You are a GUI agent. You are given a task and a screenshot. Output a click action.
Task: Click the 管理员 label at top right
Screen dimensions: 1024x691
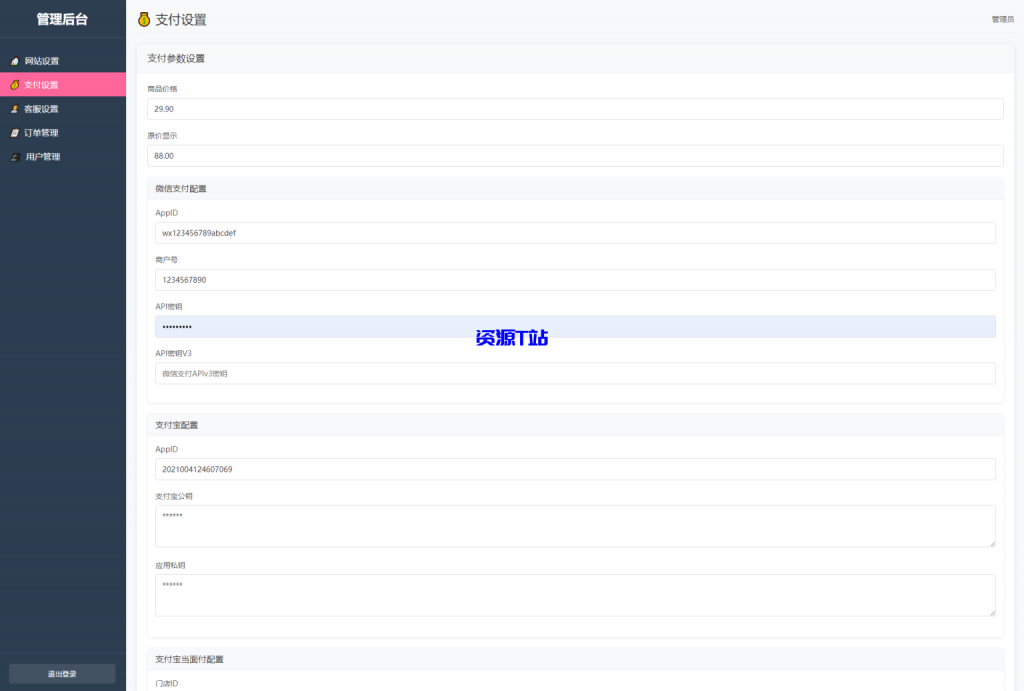click(1002, 19)
